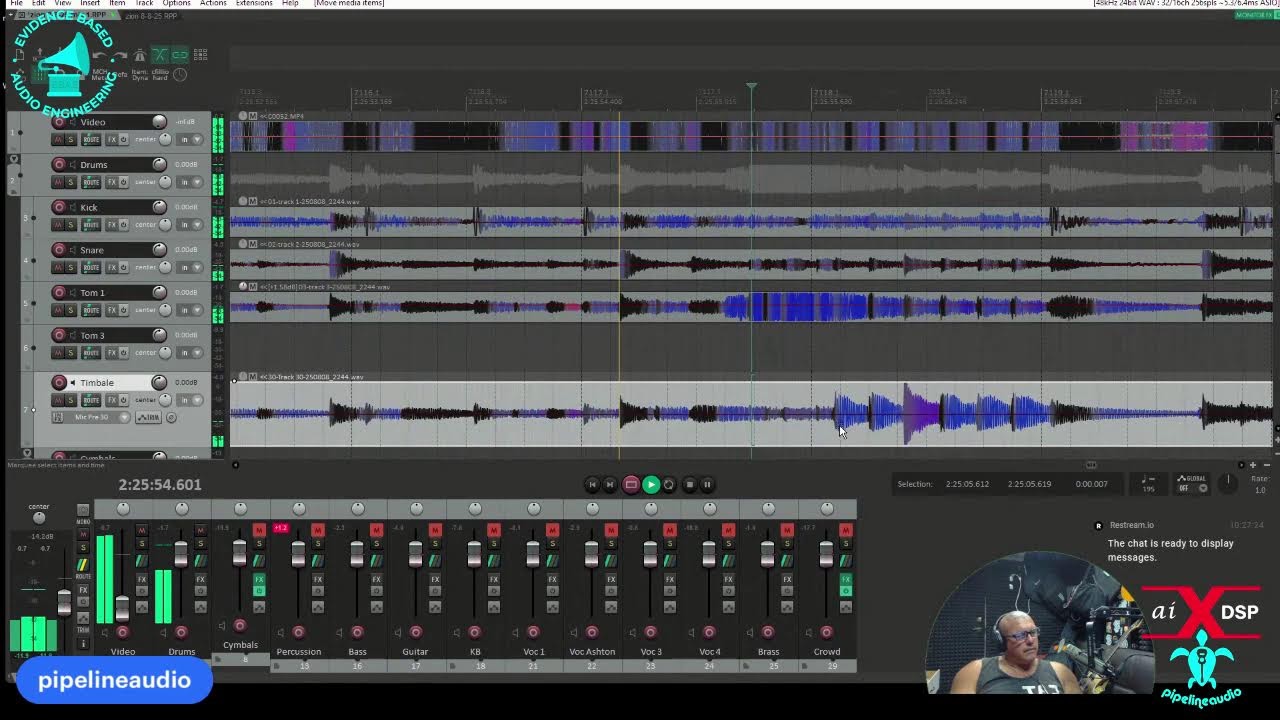This screenshot has height=720, width=1280.
Task: Solo the Drums track in track panel
Action: tap(71, 182)
